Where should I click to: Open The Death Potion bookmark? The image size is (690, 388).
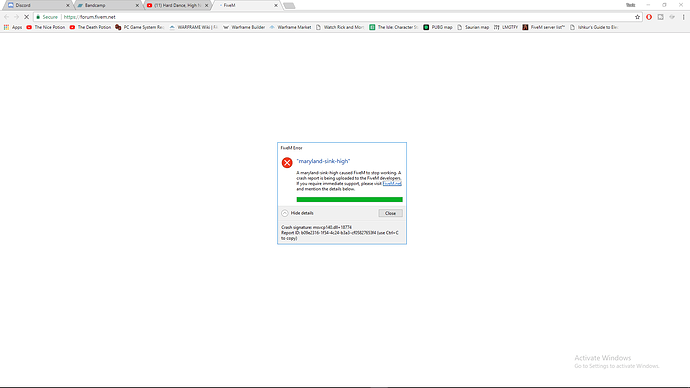[90, 27]
